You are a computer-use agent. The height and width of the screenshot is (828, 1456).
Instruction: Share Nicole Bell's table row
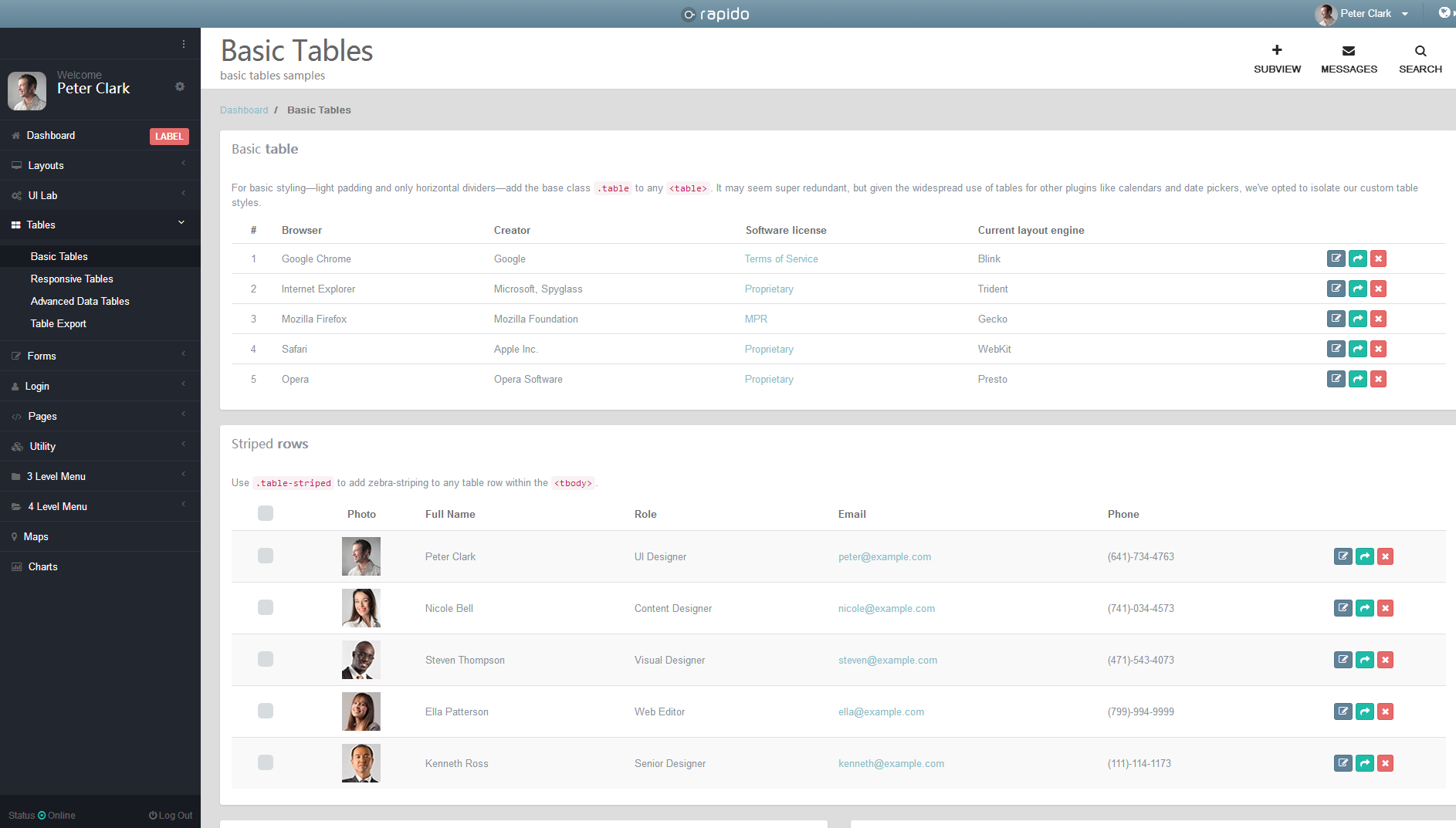(1364, 608)
